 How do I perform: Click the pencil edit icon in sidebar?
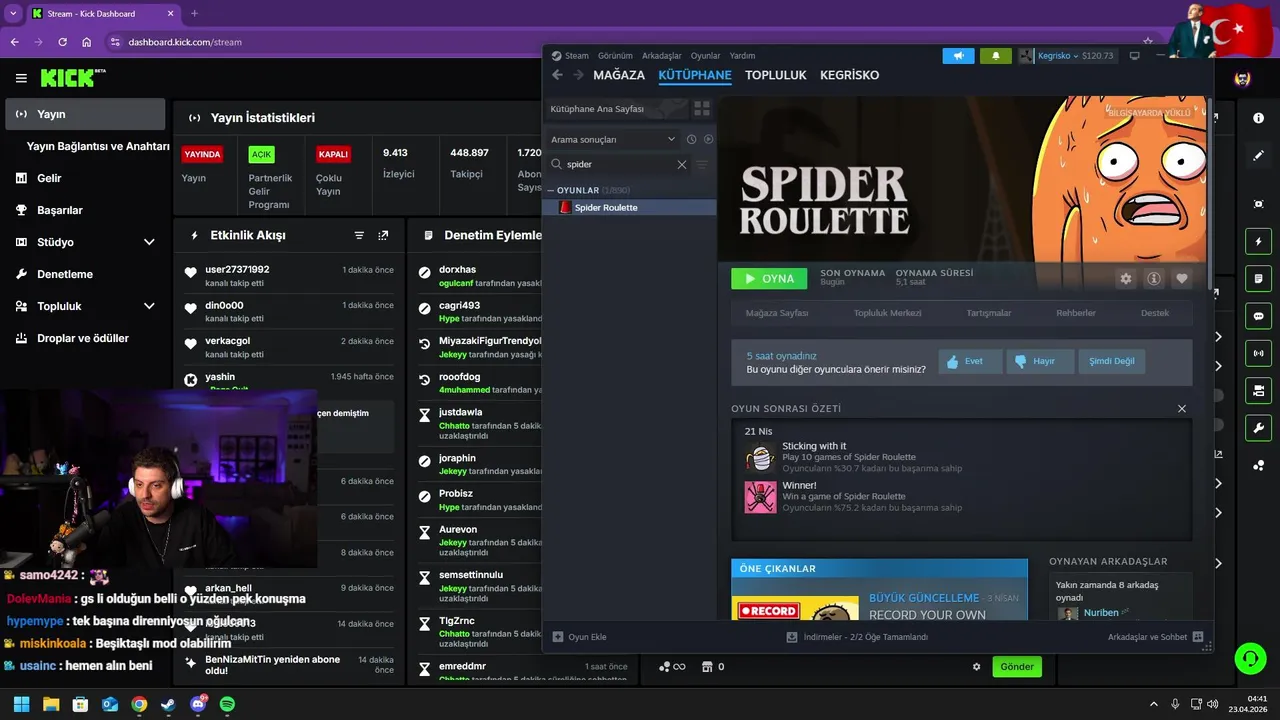click(x=1258, y=156)
